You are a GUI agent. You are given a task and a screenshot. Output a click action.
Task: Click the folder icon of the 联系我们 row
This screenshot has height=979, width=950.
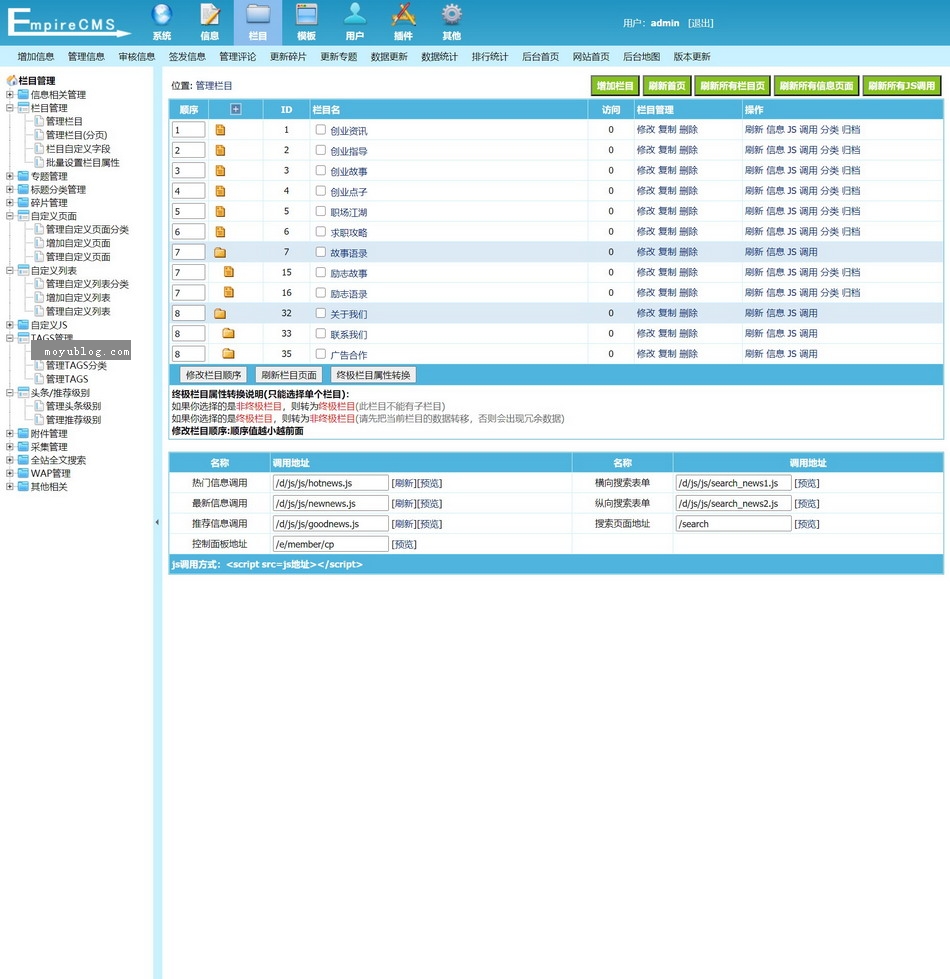228,333
